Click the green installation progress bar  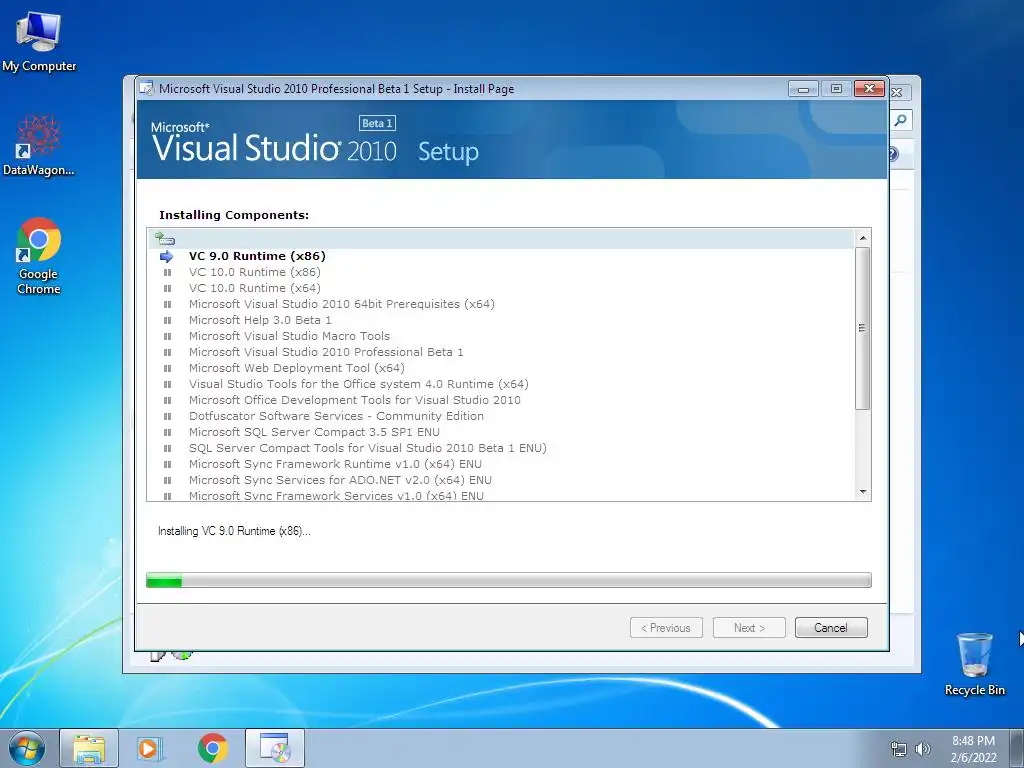click(x=508, y=580)
